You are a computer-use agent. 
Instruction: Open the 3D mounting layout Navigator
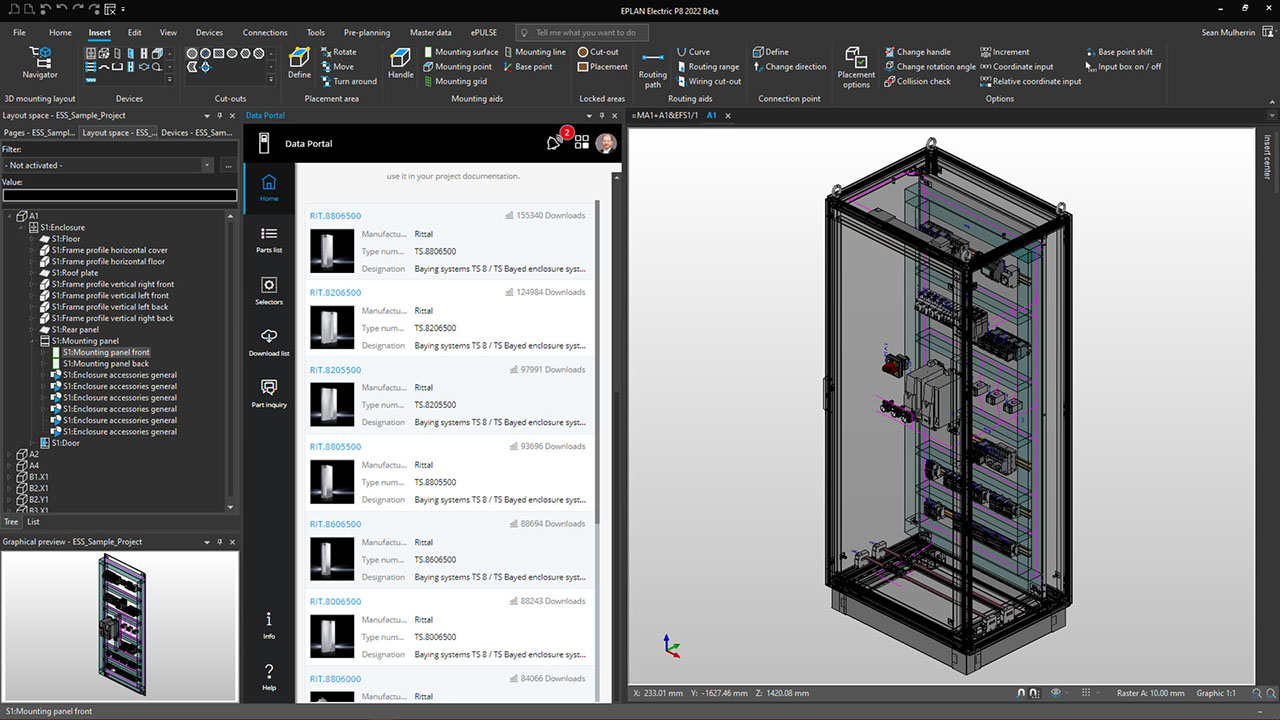(40, 62)
